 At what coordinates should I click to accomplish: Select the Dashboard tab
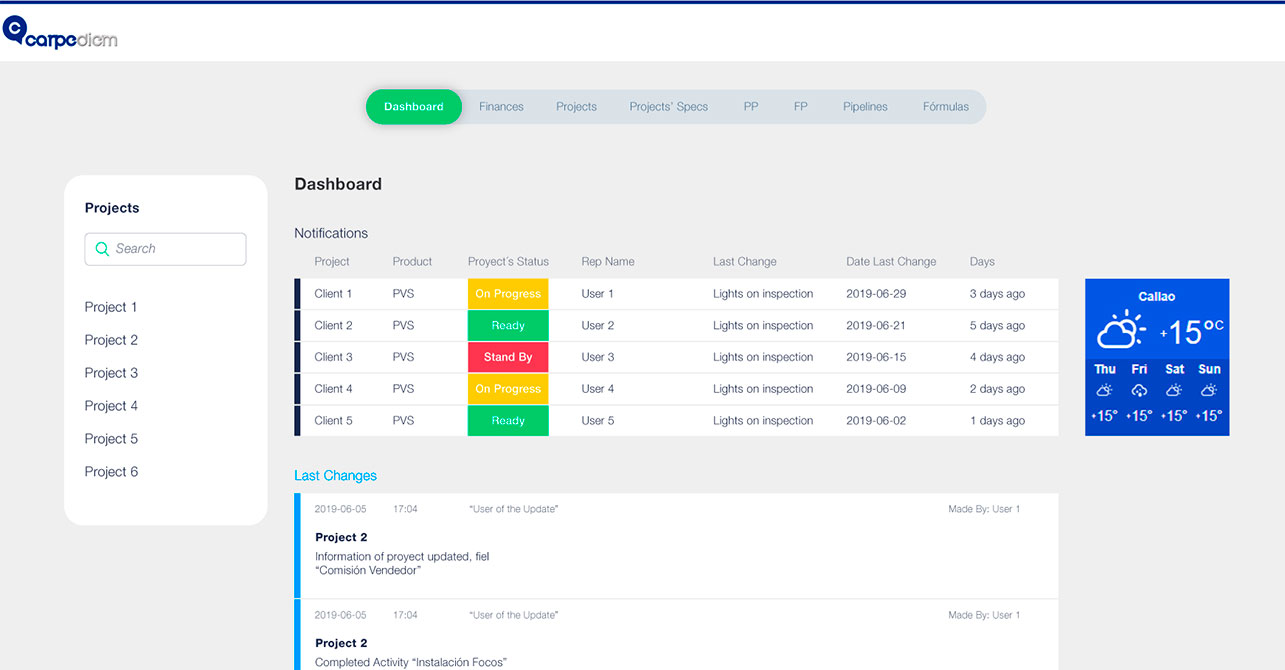413,107
